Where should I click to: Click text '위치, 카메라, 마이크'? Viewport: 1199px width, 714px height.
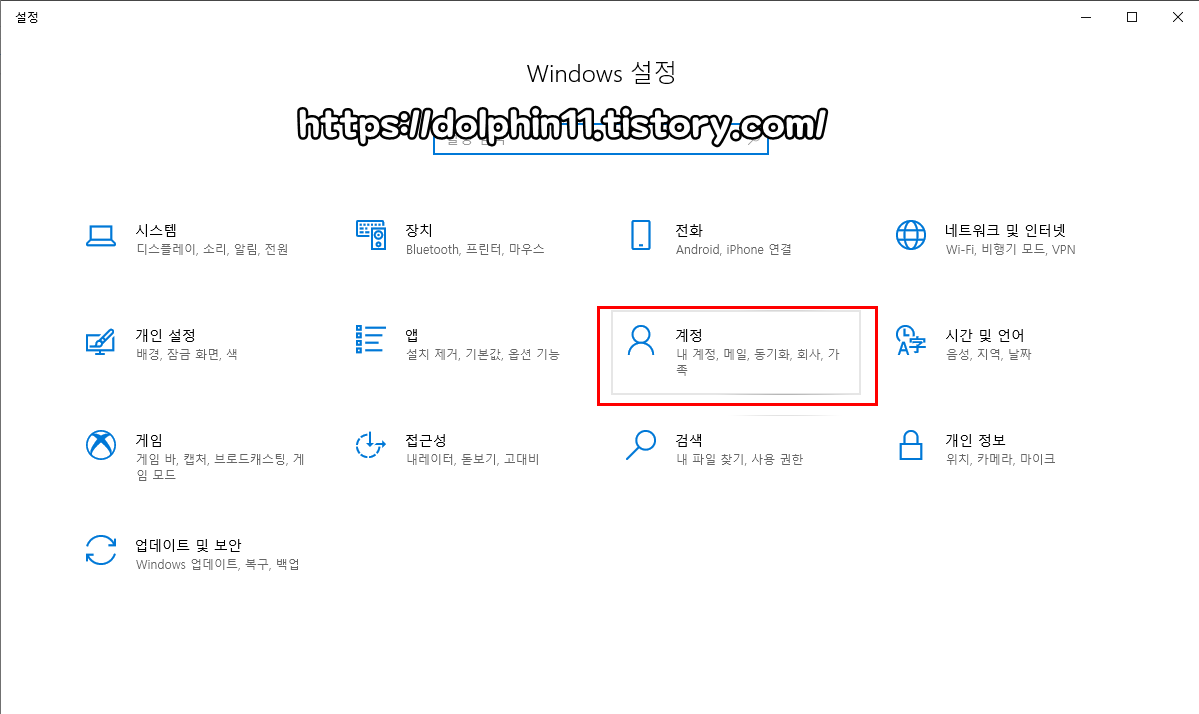point(1000,459)
